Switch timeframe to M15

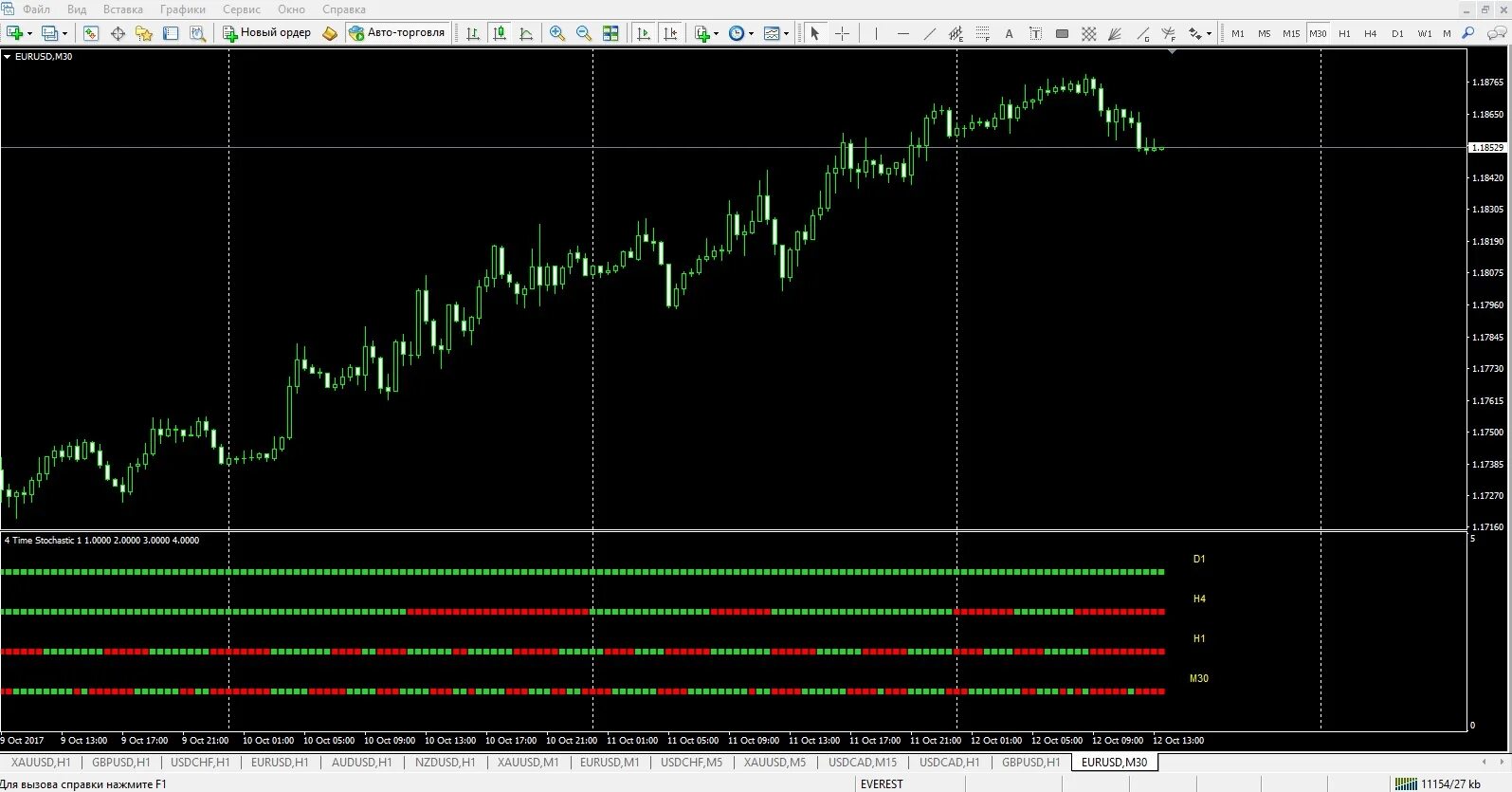pos(1291,33)
